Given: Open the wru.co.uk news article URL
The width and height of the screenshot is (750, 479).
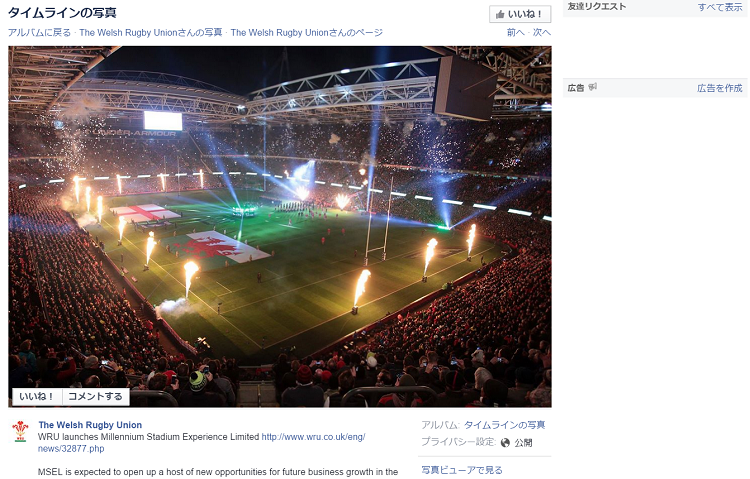Looking at the screenshot, I should 201,443.
